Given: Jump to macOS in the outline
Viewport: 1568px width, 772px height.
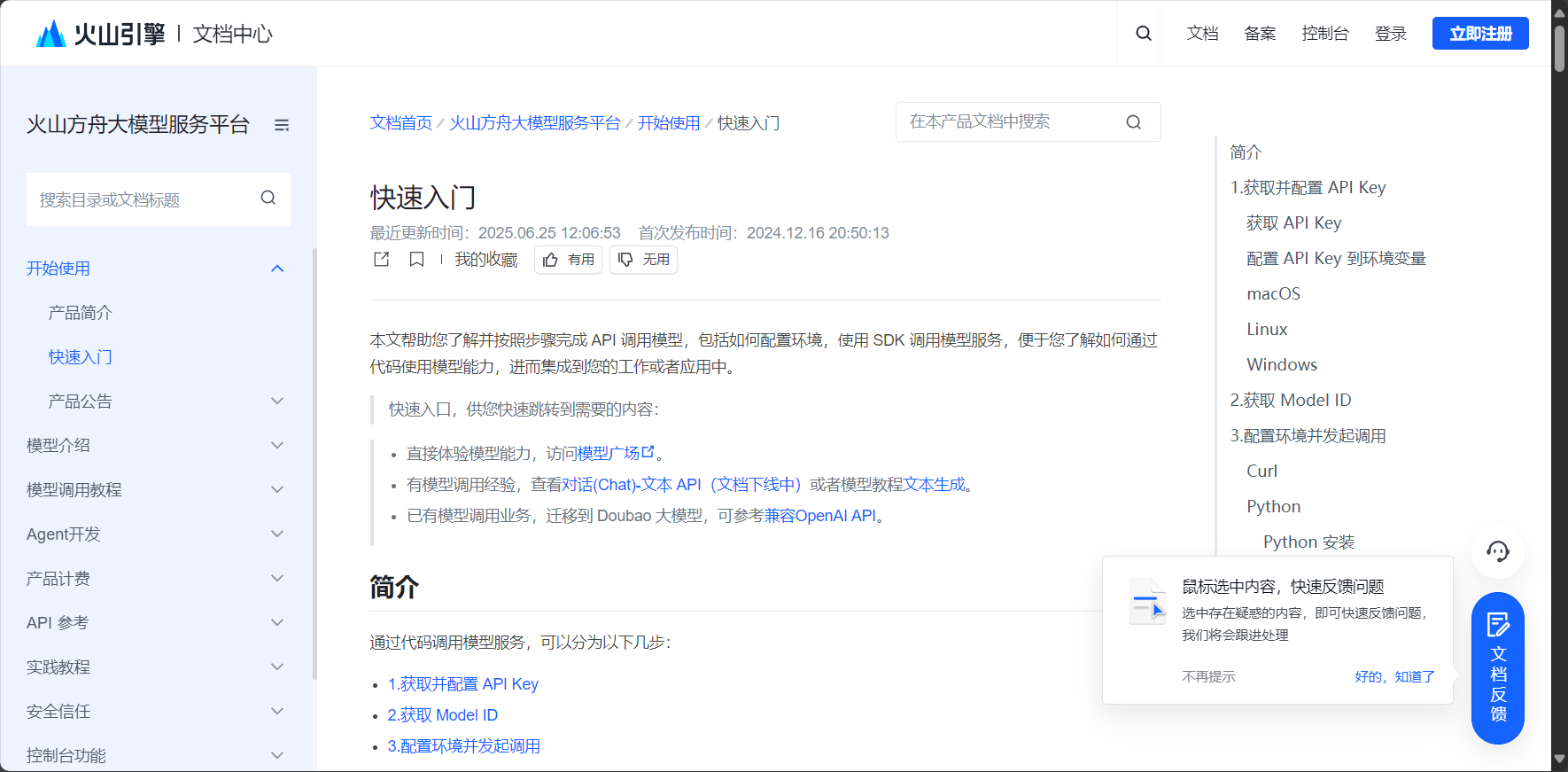Looking at the screenshot, I should click(x=1274, y=294).
